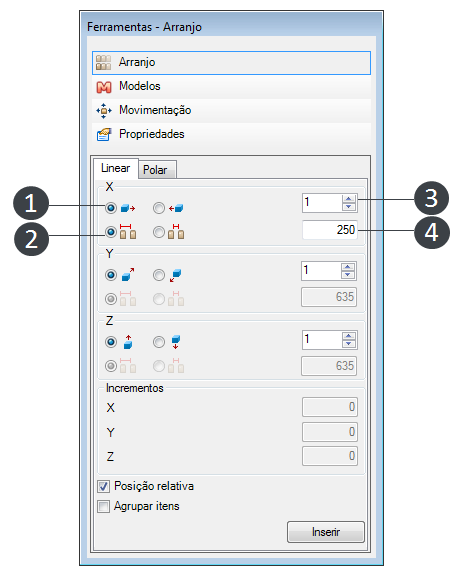Select X inner spacing measurement icon
Image resolution: width=457 pixels, height=570 pixels.
[x=176, y=232]
